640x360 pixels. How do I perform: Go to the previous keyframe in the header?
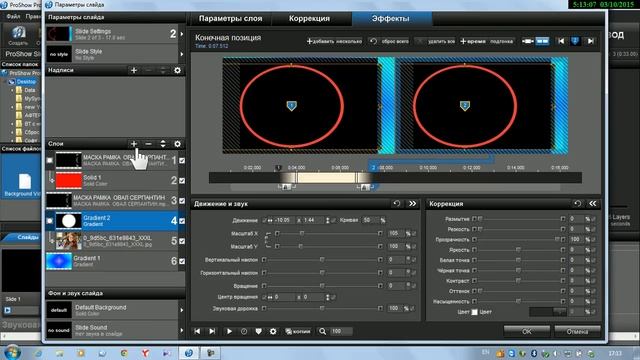coord(561,41)
